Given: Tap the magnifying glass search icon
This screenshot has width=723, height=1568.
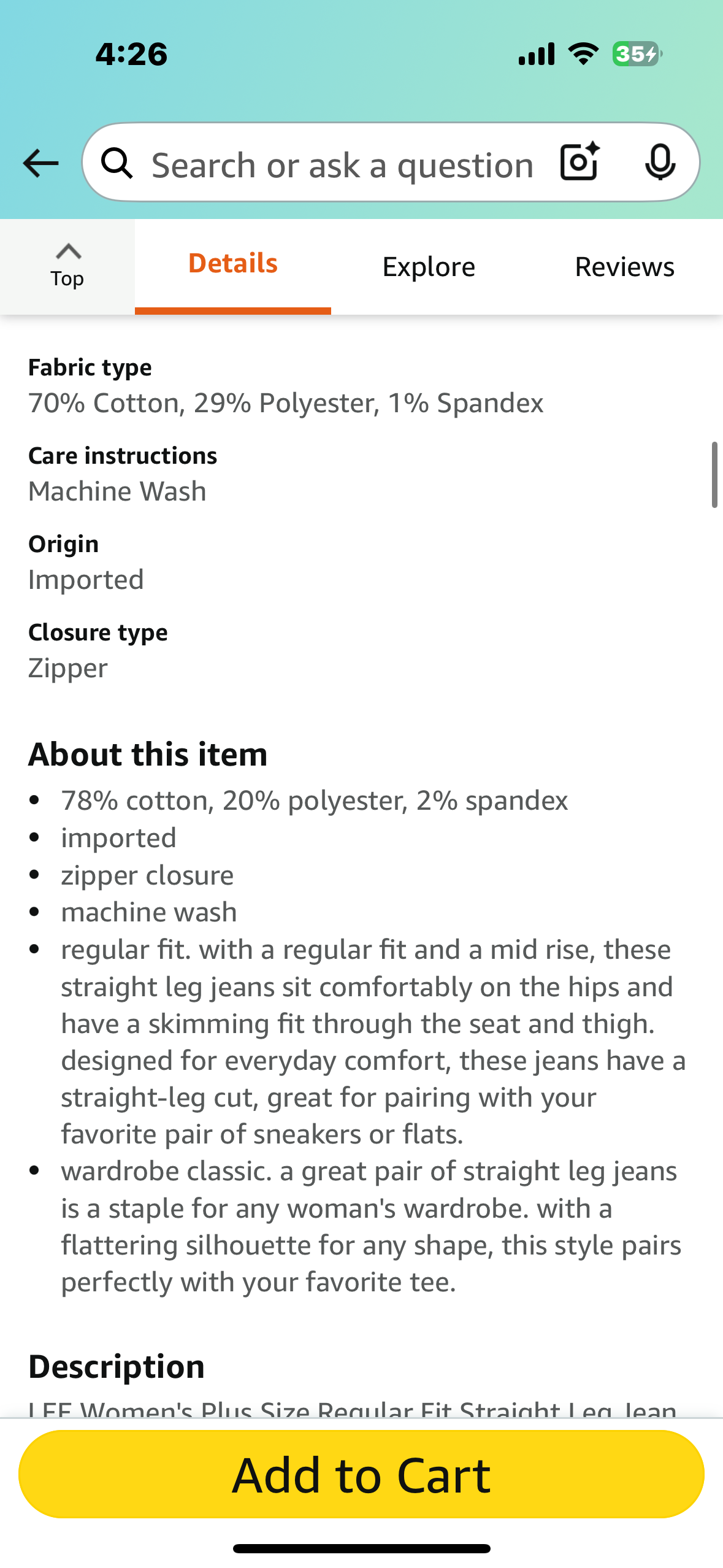Looking at the screenshot, I should tap(117, 163).
